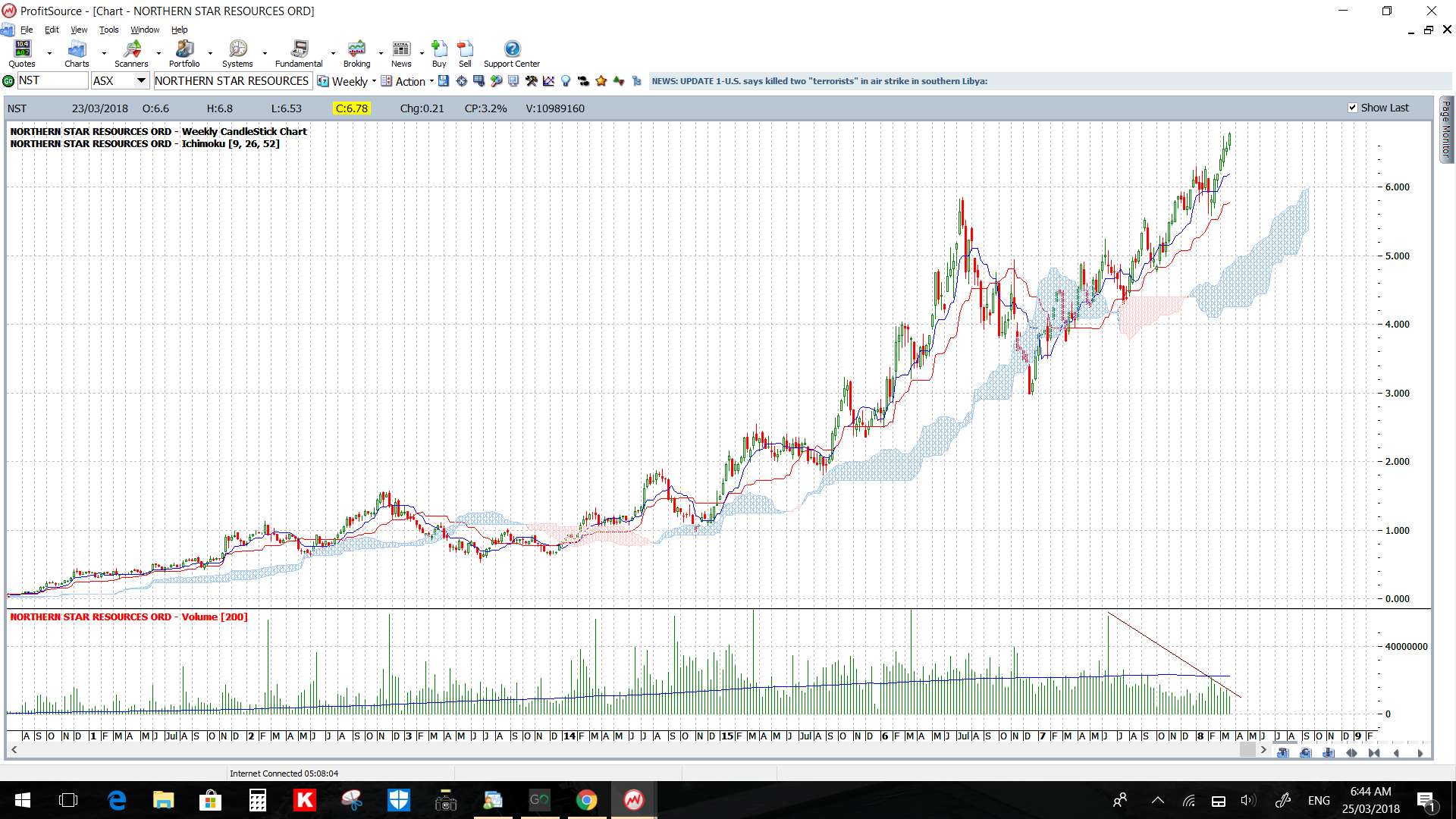Step chart right with triangle arrow
Viewport: 1456px width, 819px height.
[x=1420, y=753]
